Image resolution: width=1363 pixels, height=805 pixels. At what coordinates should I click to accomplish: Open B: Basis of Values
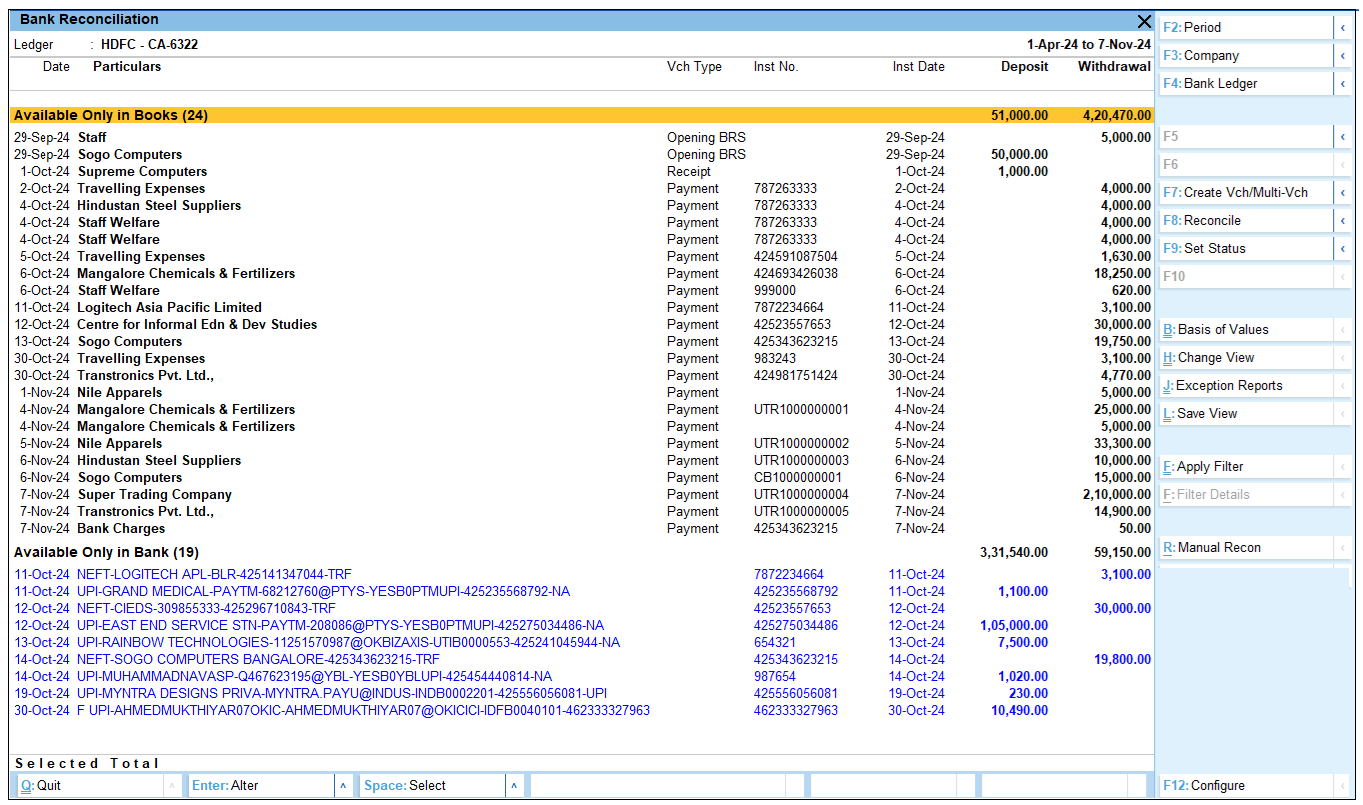click(1246, 330)
